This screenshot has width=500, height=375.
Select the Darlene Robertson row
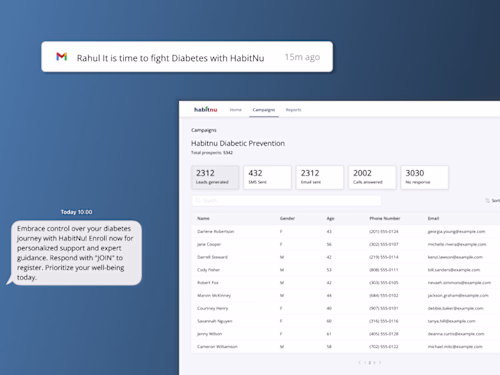(x=346, y=231)
